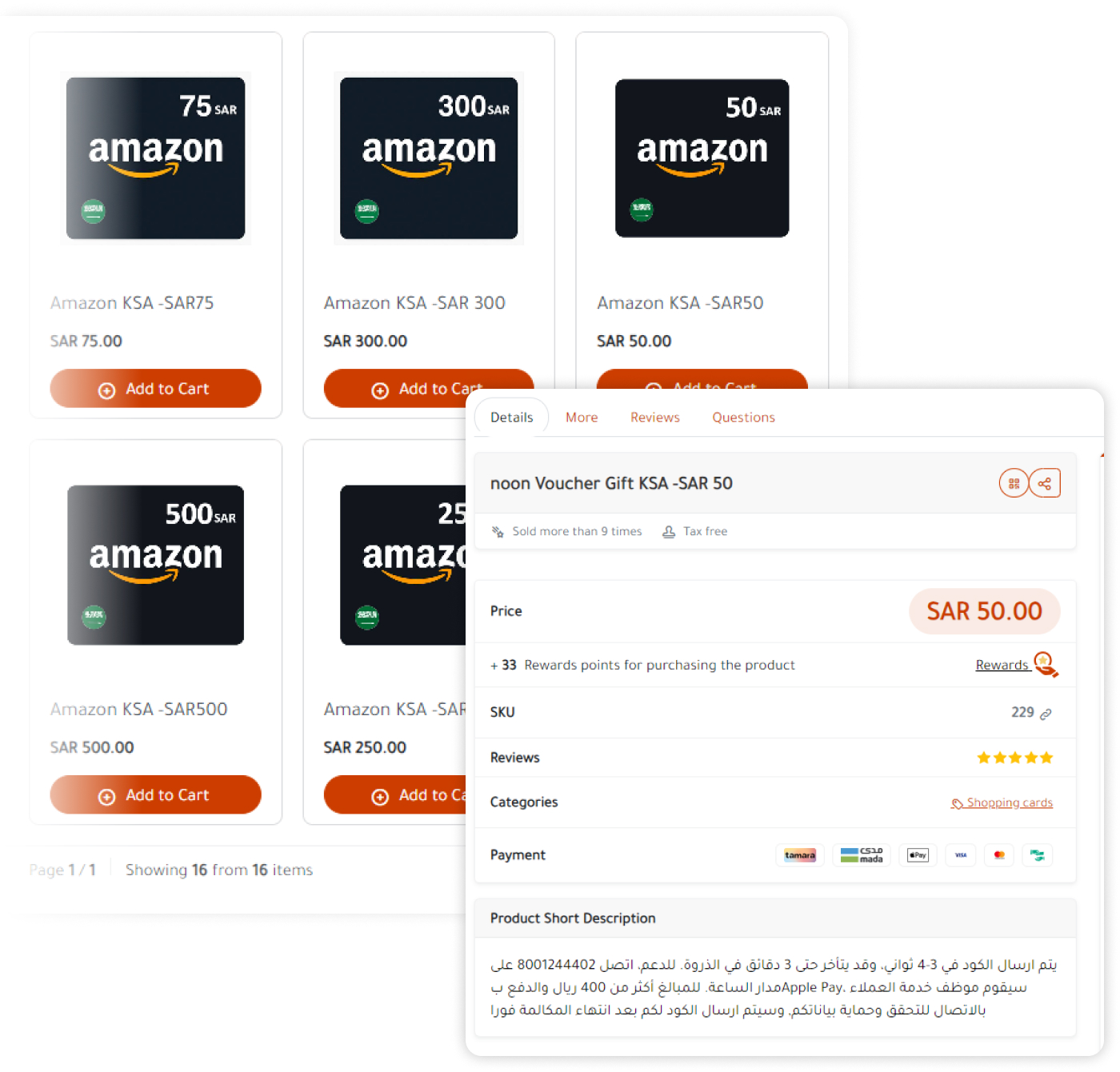Add Amazon KSA SAR75 to cart
The width and height of the screenshot is (1120, 1072).
pyautogui.click(x=155, y=389)
